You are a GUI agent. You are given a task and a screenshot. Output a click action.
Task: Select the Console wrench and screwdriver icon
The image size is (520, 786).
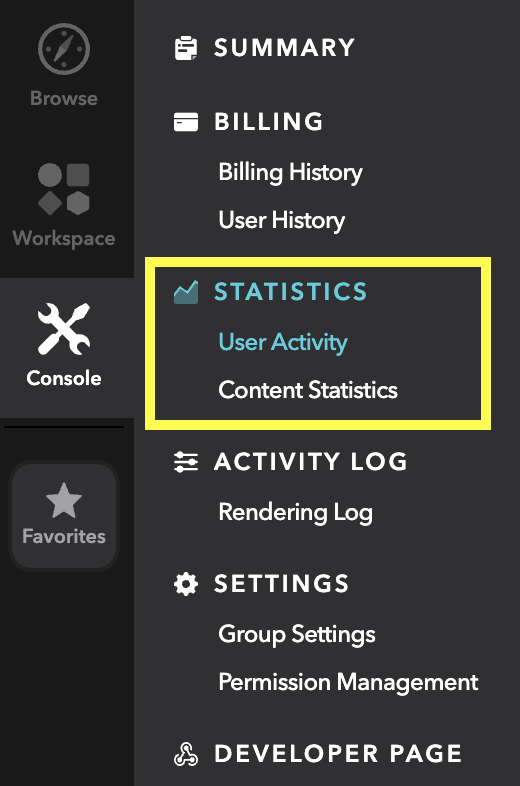pos(64,329)
